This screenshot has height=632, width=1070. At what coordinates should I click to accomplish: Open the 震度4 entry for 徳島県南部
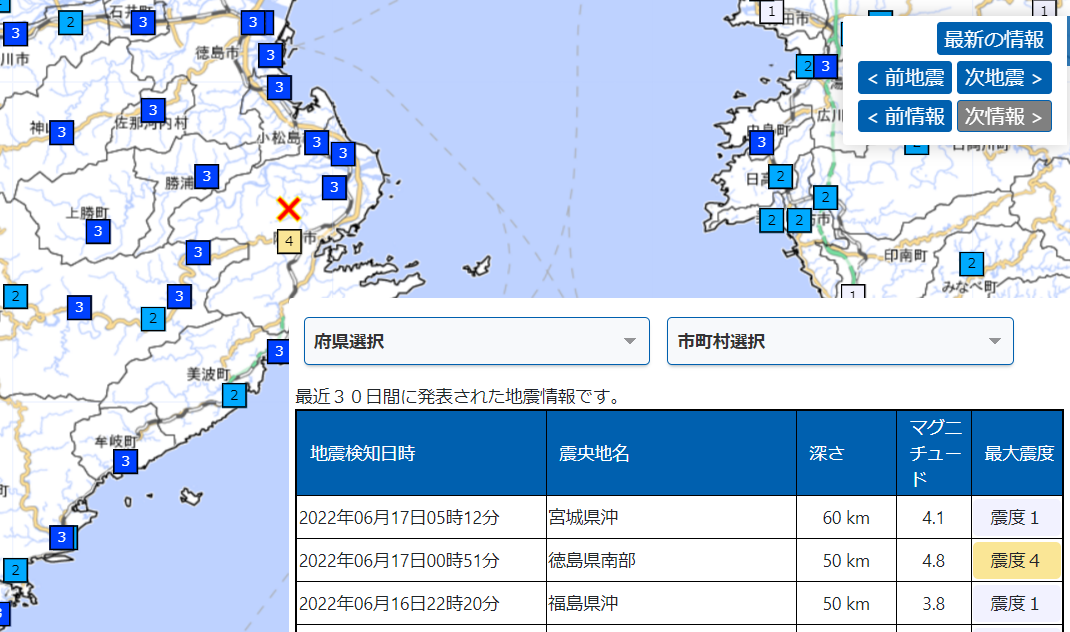tap(1016, 560)
